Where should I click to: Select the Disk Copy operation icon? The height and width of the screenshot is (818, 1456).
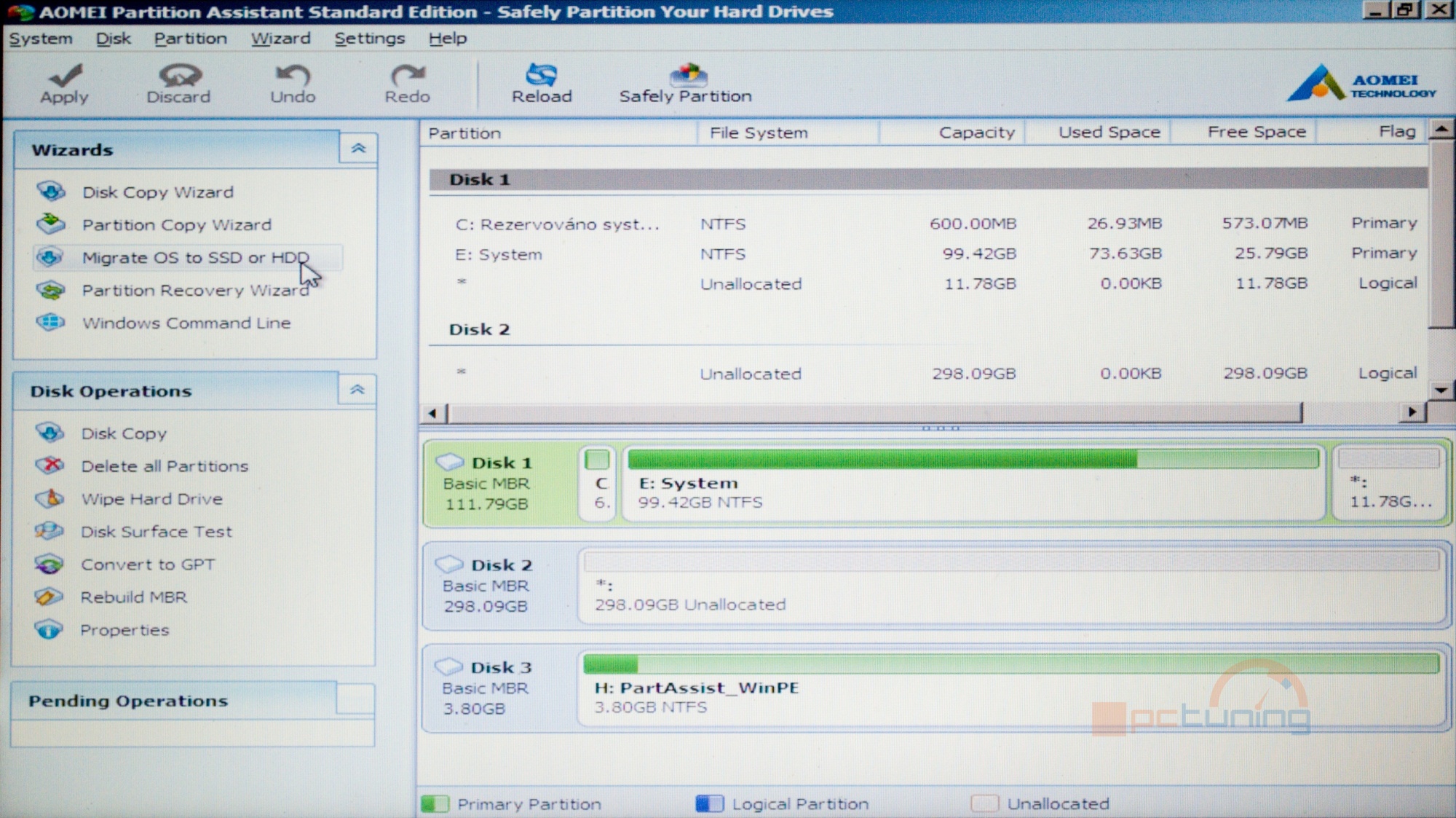coord(55,432)
